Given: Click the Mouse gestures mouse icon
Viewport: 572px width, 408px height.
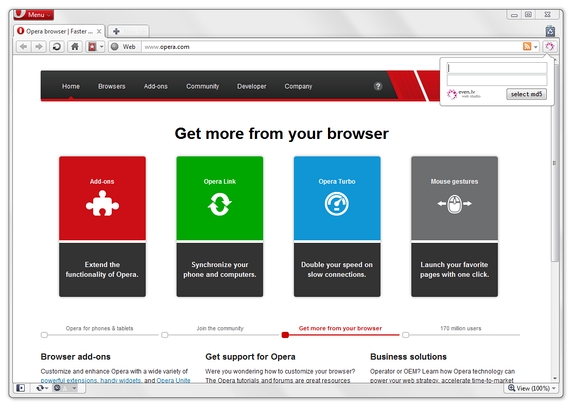Looking at the screenshot, I should pos(455,204).
